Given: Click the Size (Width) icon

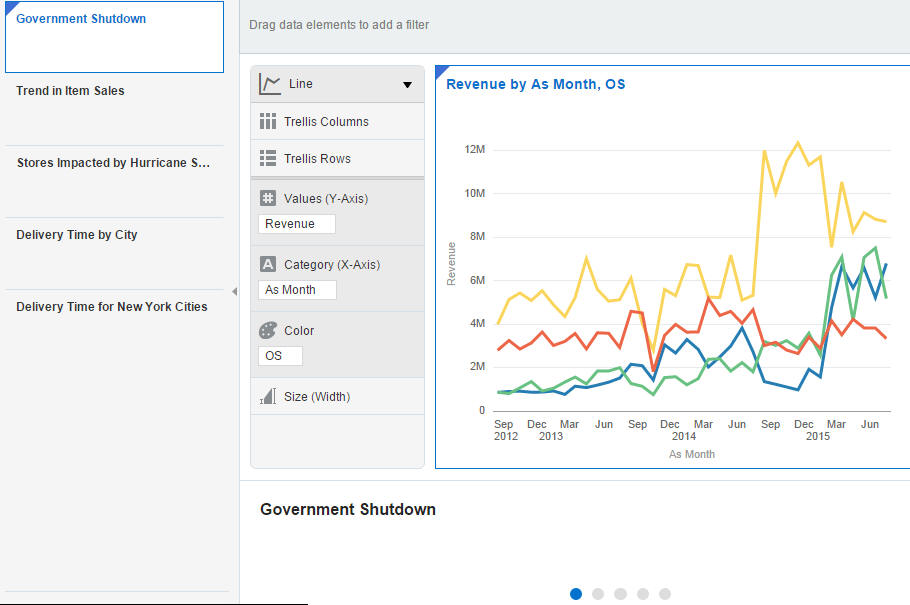Looking at the screenshot, I should point(268,397).
